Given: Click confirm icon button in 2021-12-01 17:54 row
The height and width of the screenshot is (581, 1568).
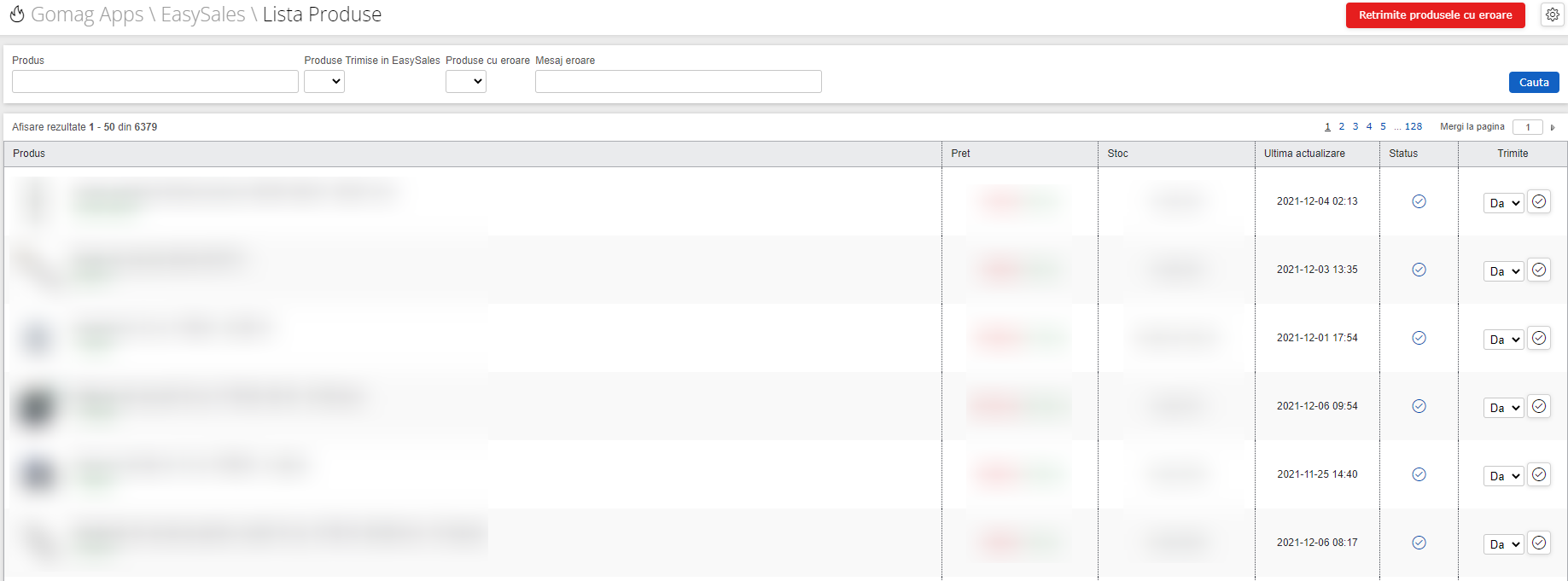Looking at the screenshot, I should (x=1538, y=339).
